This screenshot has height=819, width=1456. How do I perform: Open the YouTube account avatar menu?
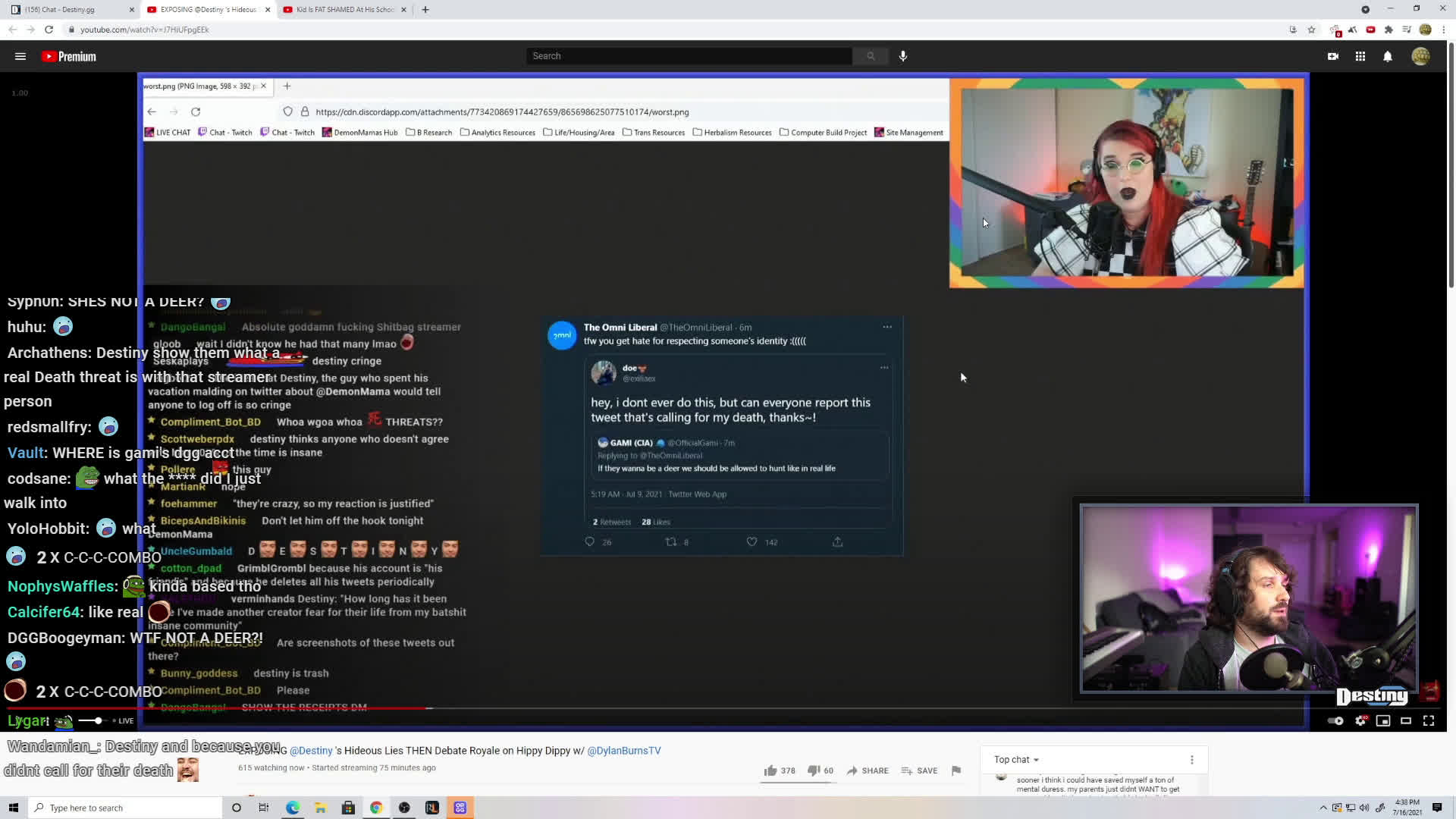(x=1420, y=56)
